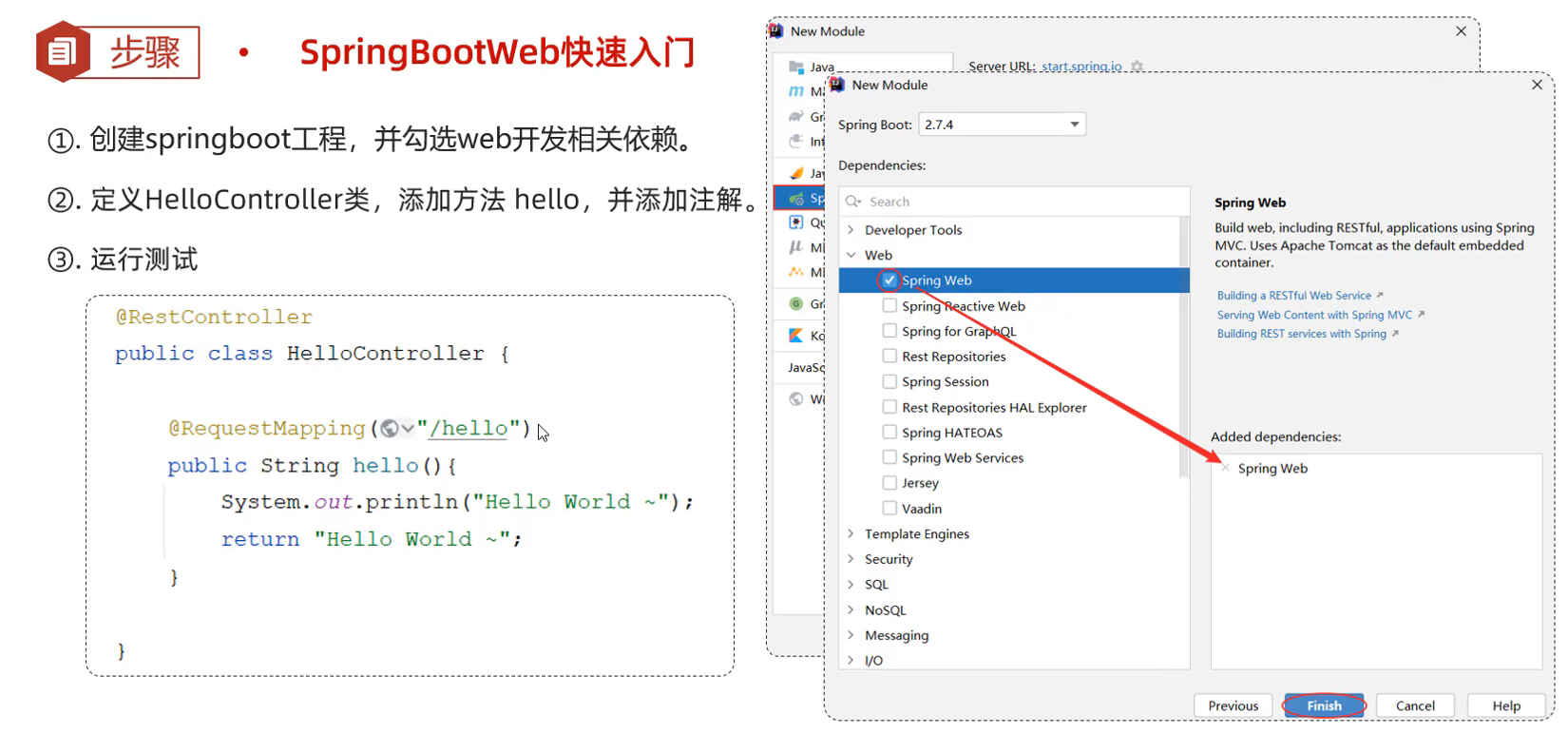Expand the Developer Tools category
This screenshot has height=734, width=1568.
click(851, 230)
